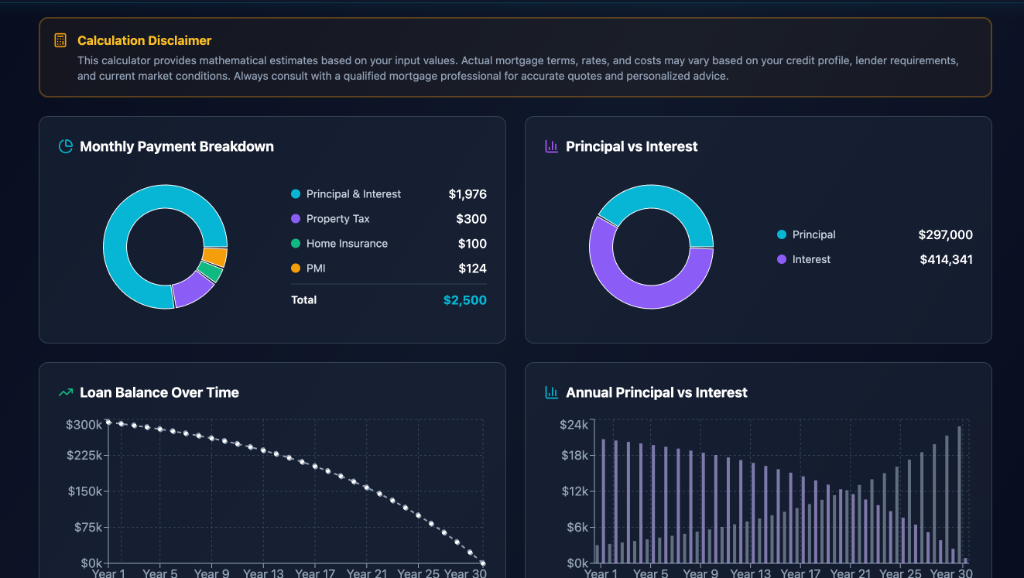Click the Principal vs Interest card title
This screenshot has height=578, width=1024.
pyautogui.click(x=632, y=146)
